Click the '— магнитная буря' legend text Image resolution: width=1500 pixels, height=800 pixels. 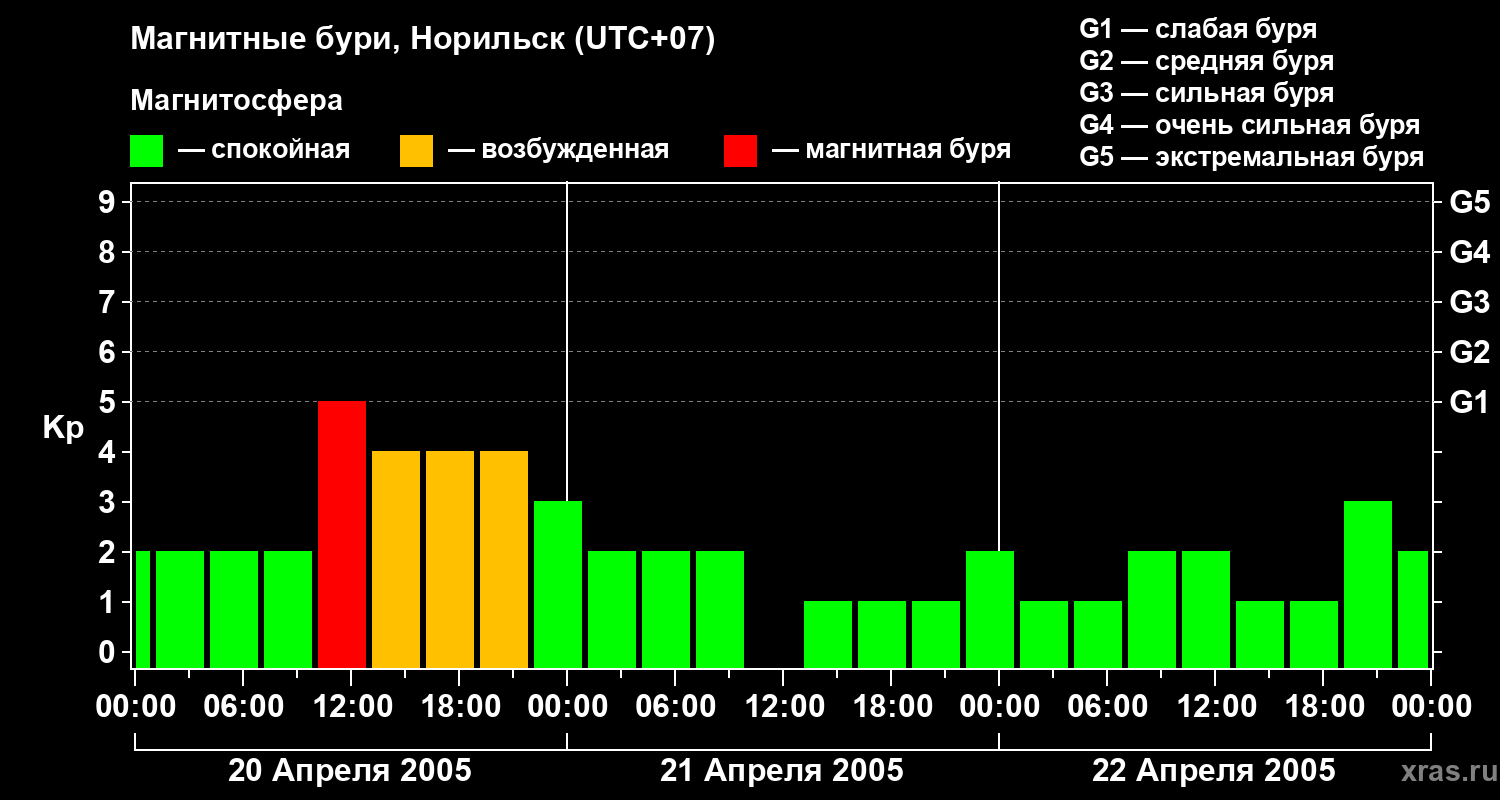click(x=891, y=150)
